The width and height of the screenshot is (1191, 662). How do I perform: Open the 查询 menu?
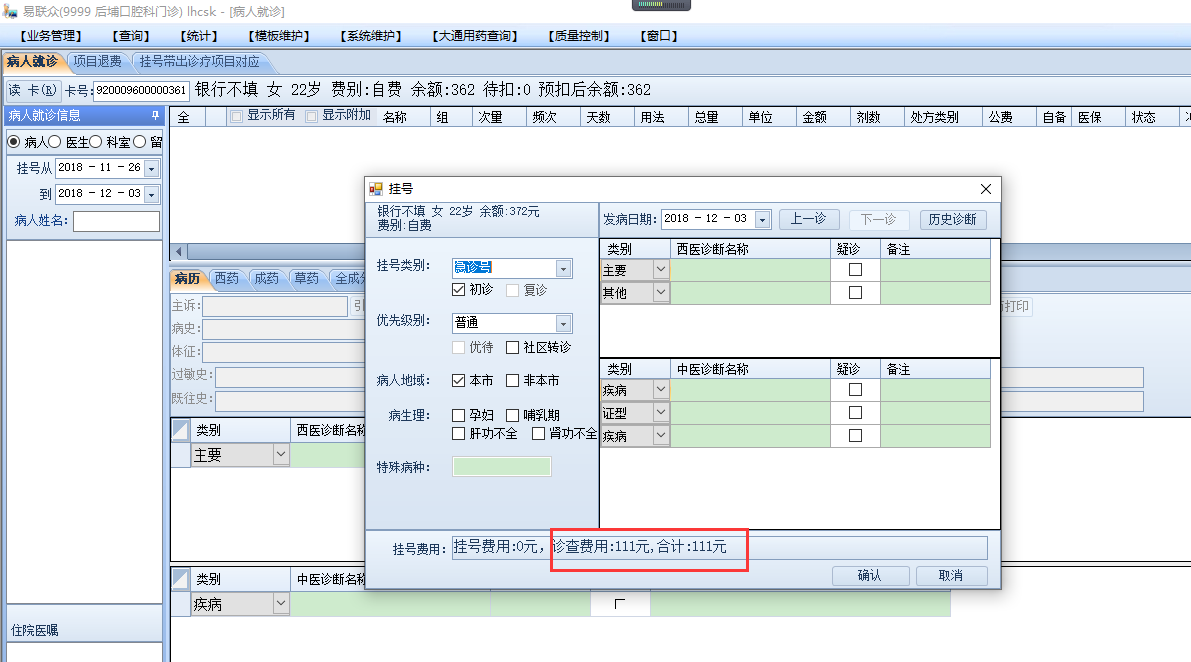pyautogui.click(x=131, y=36)
